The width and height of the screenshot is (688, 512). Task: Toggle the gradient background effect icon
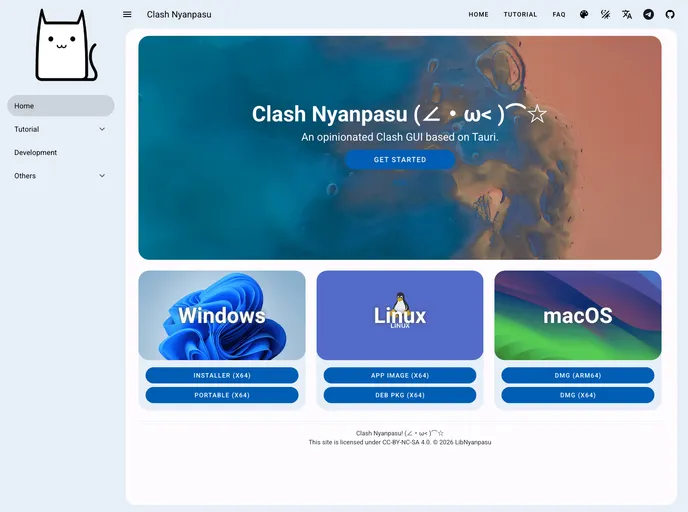tap(606, 14)
